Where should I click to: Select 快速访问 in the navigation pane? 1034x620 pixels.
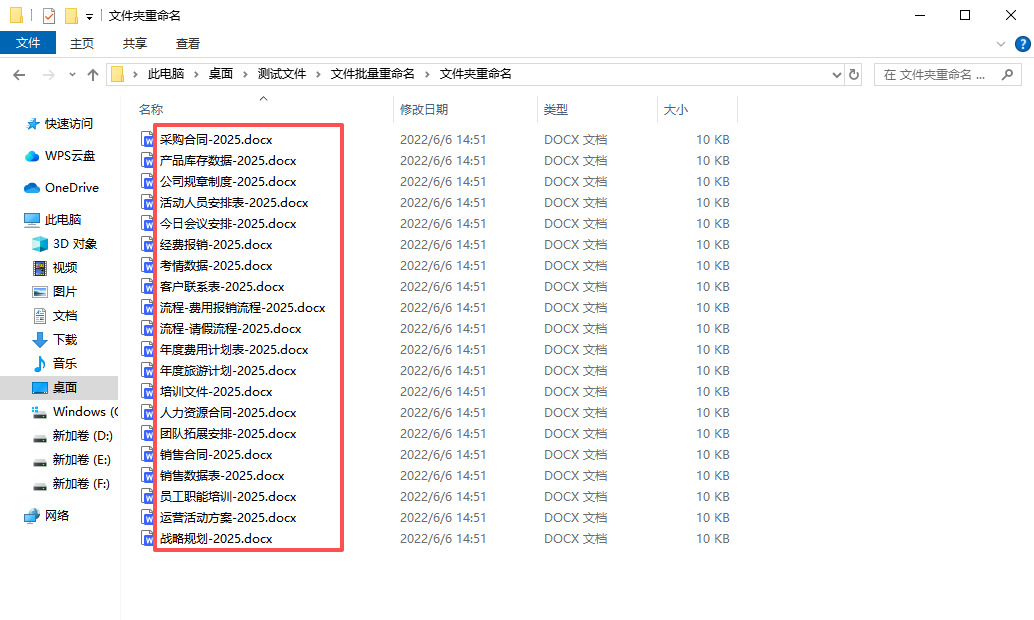click(69, 123)
